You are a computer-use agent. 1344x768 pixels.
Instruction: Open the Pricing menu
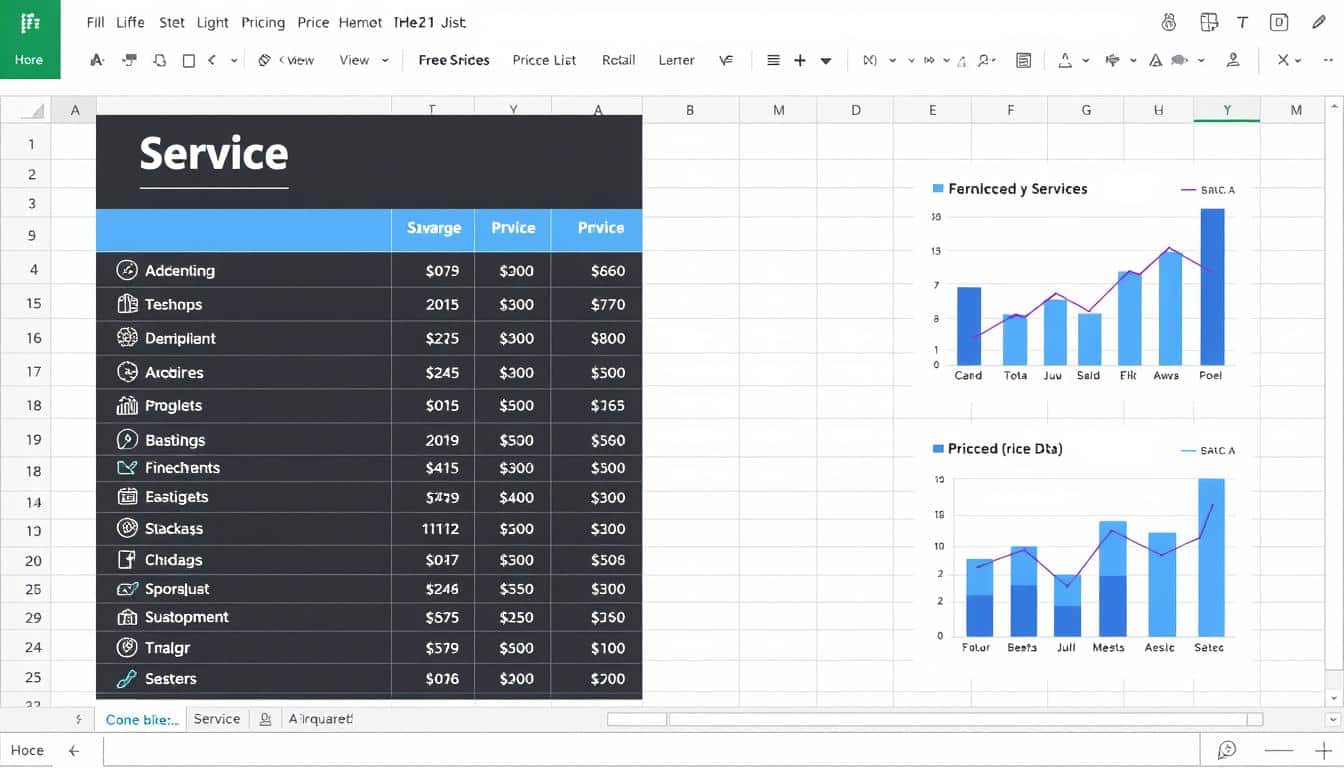[263, 22]
